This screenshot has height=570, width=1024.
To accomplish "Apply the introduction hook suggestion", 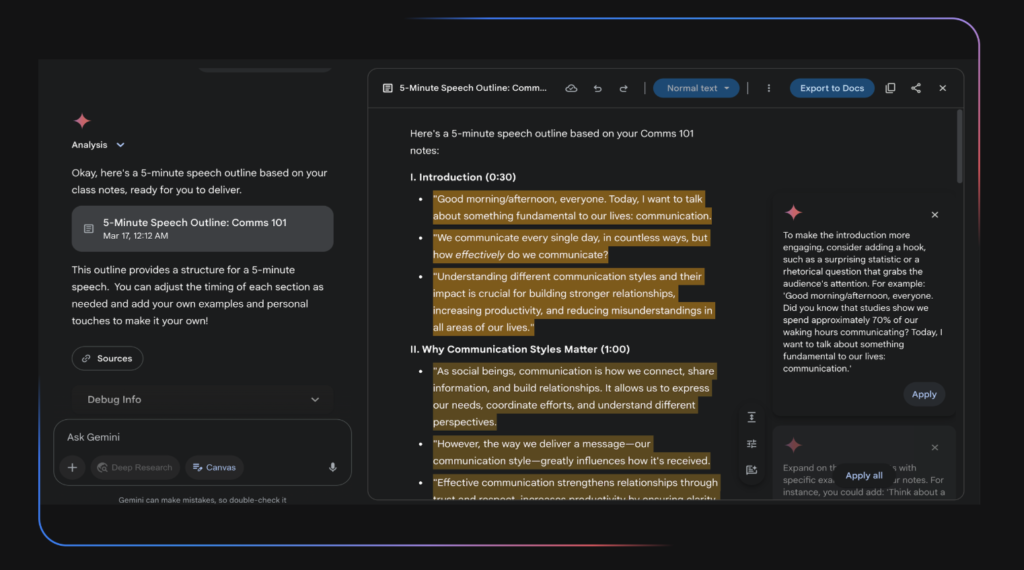I will point(923,394).
